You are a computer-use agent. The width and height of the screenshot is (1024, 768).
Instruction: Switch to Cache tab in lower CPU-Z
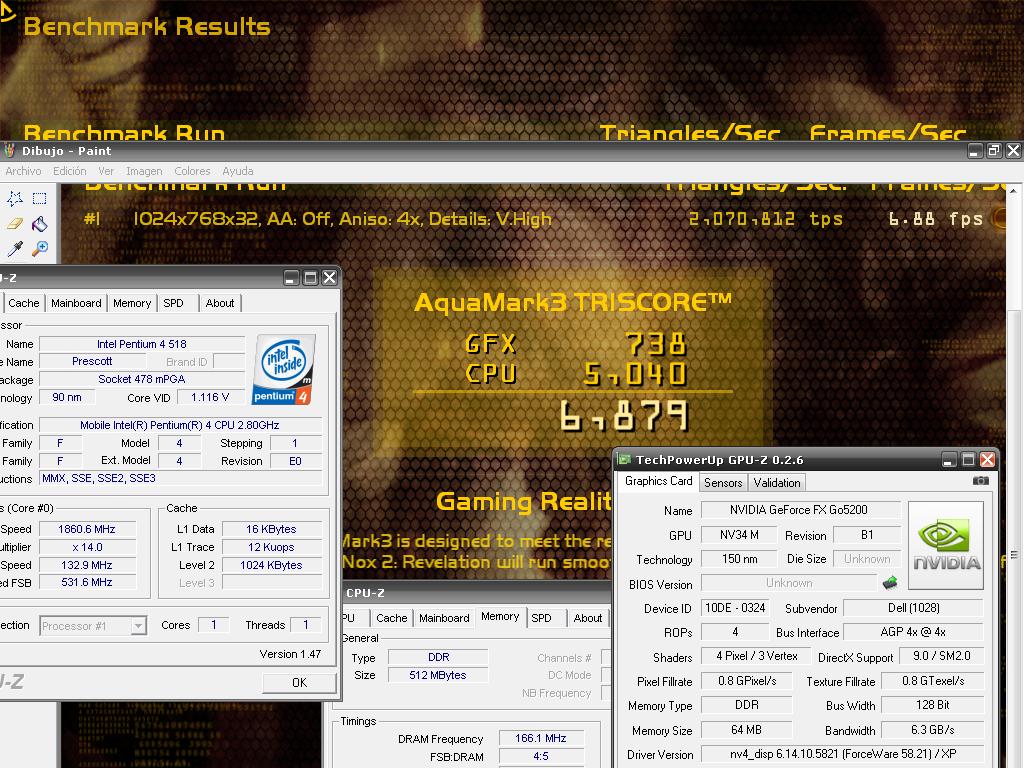click(x=392, y=618)
